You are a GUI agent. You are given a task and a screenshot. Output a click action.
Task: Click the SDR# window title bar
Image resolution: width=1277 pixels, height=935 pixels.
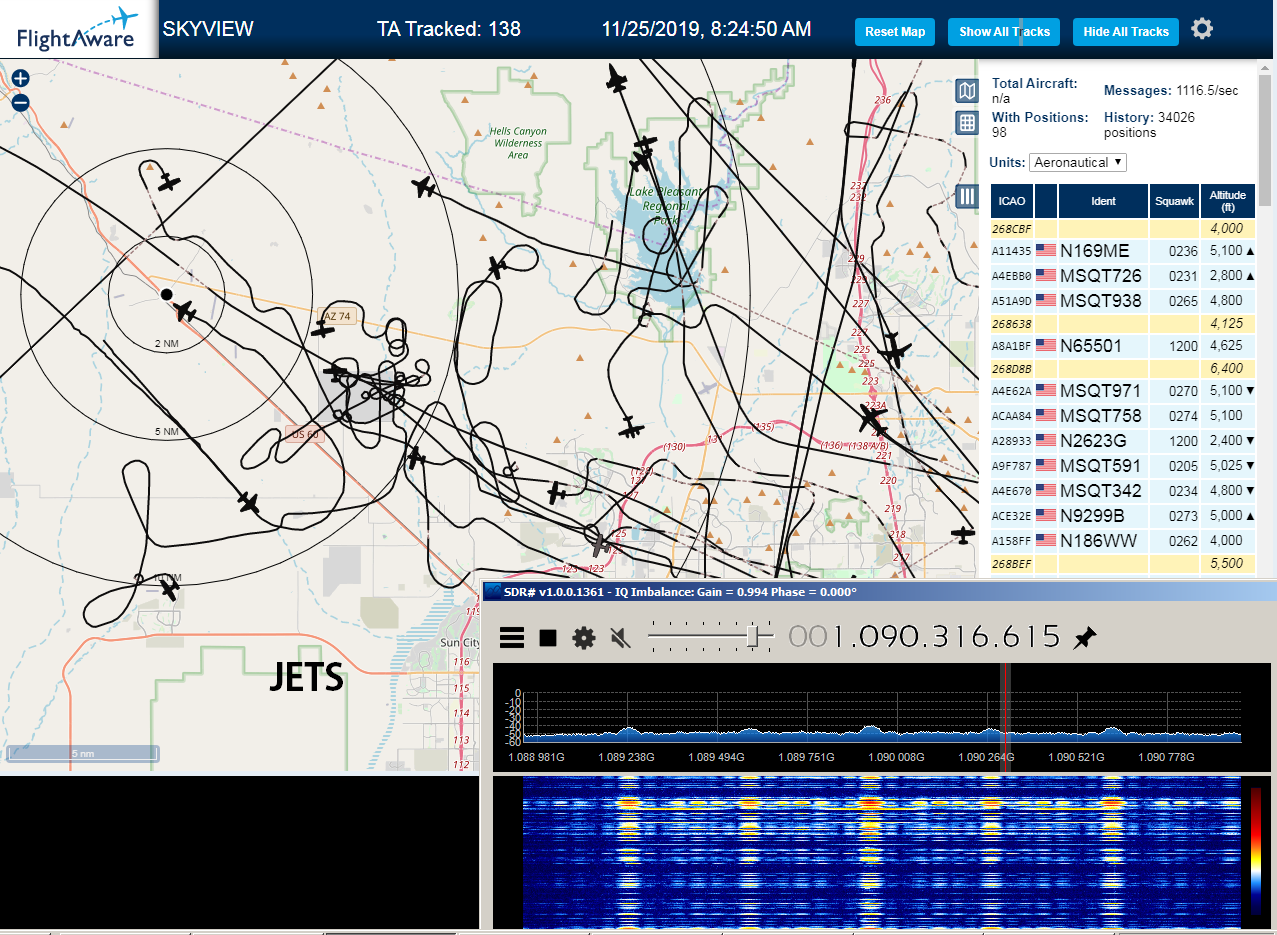(878, 591)
